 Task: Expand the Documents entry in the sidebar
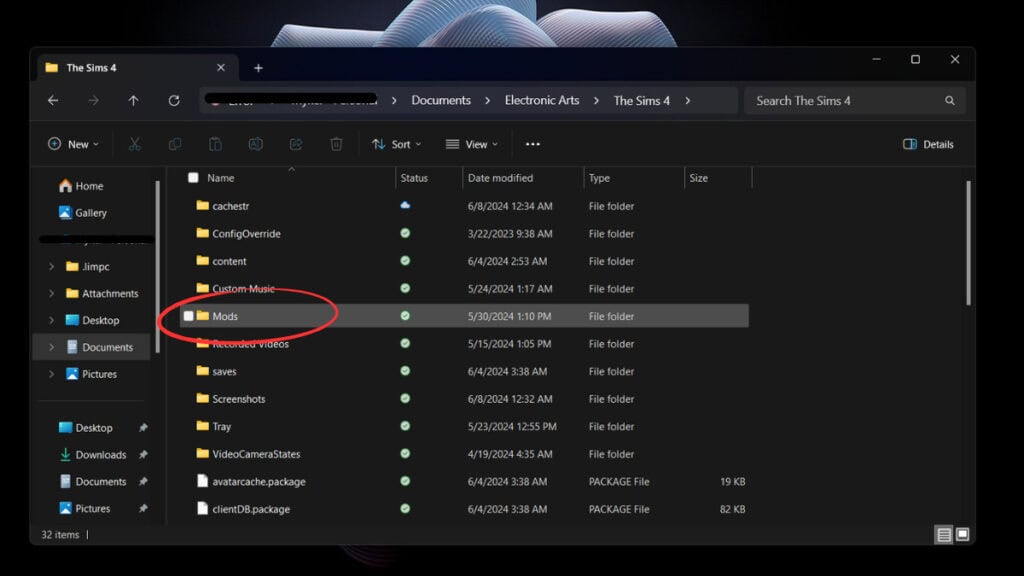[x=52, y=347]
